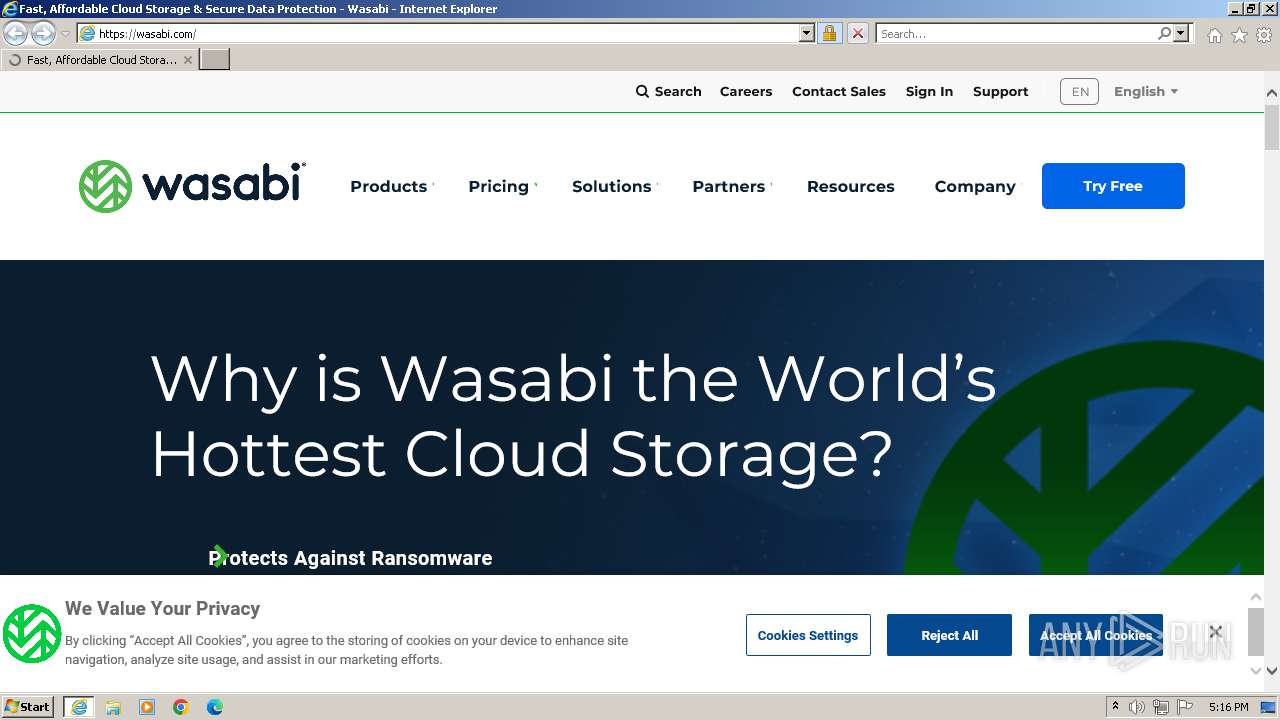
Task: Expand the recent pages dropdown arrow
Action: (65, 33)
